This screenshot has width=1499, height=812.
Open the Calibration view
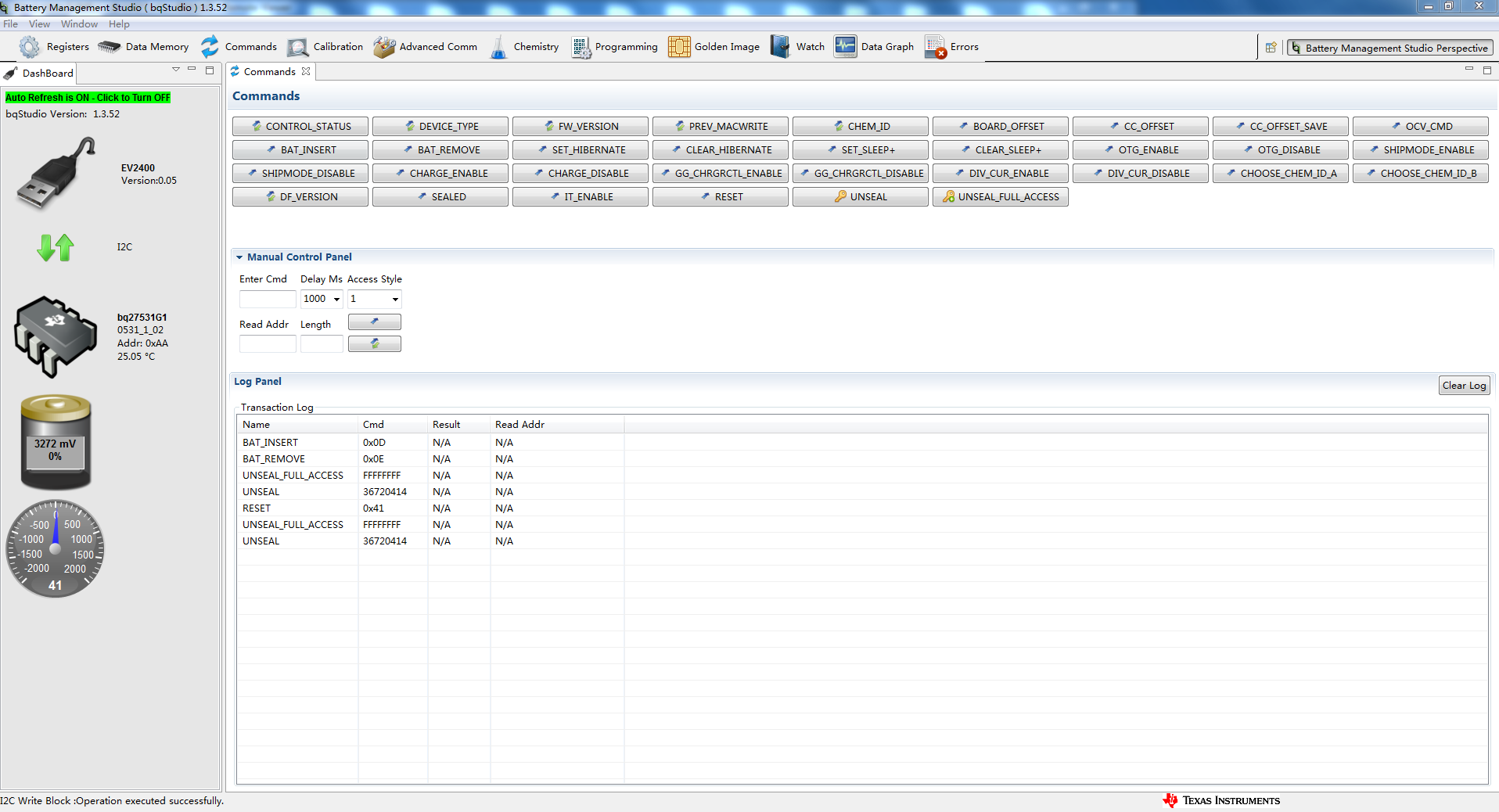click(325, 47)
